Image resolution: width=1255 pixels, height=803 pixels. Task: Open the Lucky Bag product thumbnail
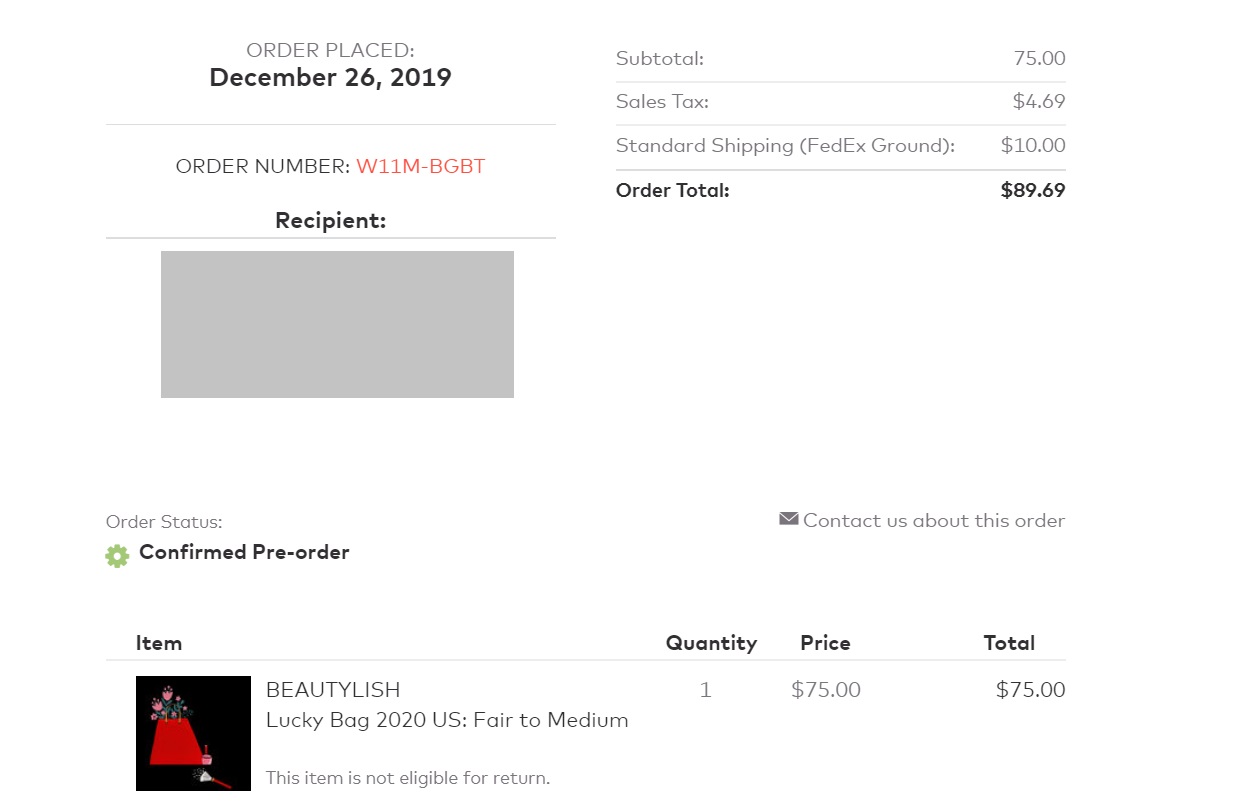(x=193, y=733)
